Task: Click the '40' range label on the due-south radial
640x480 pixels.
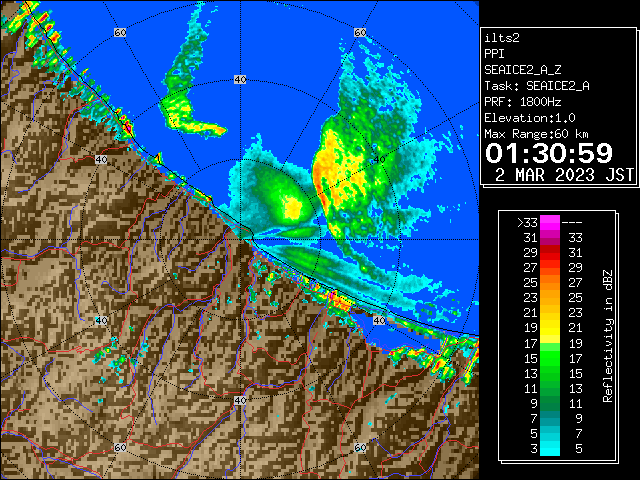Action: coord(240,400)
